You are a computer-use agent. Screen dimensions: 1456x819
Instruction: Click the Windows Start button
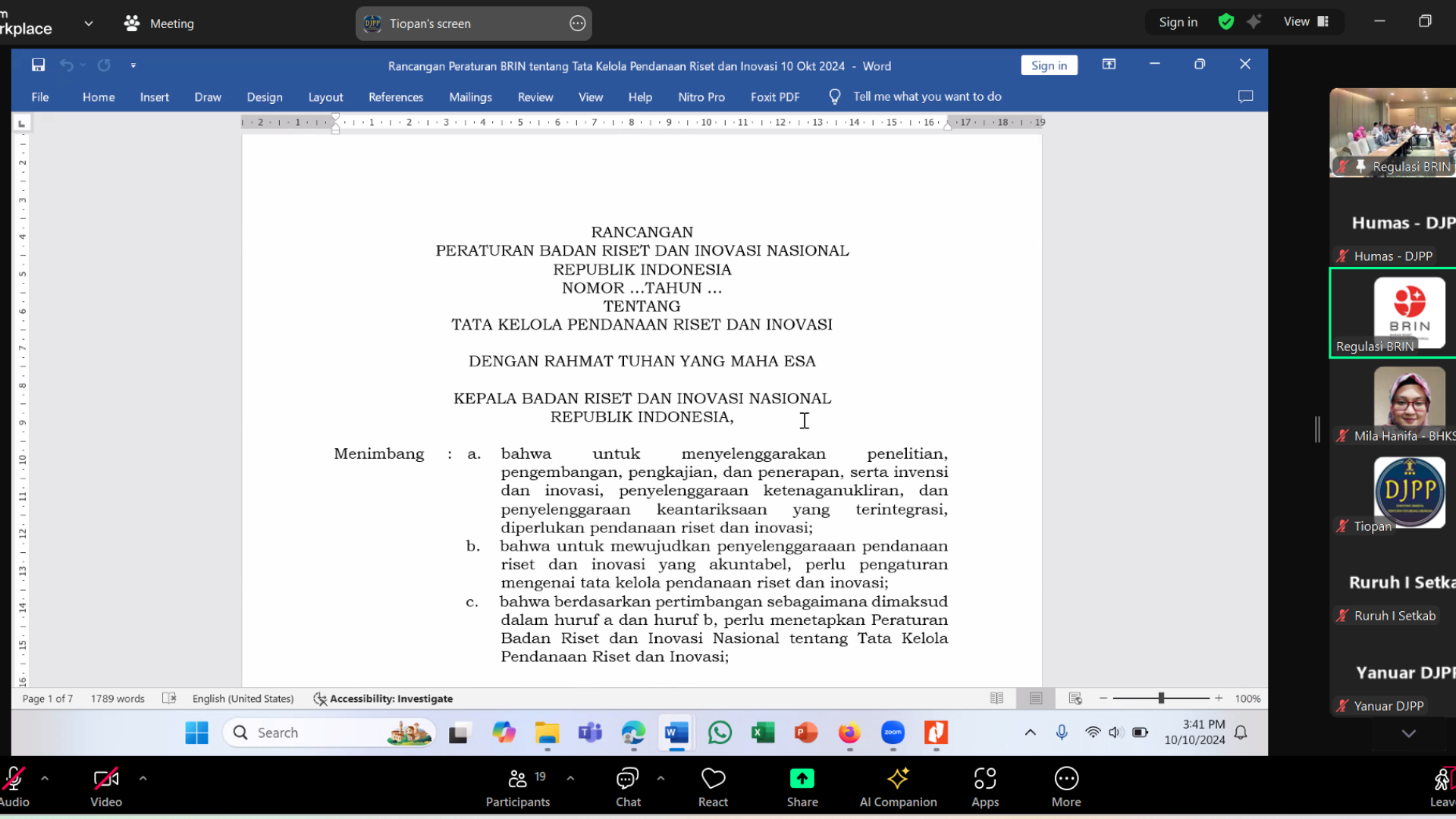click(196, 733)
